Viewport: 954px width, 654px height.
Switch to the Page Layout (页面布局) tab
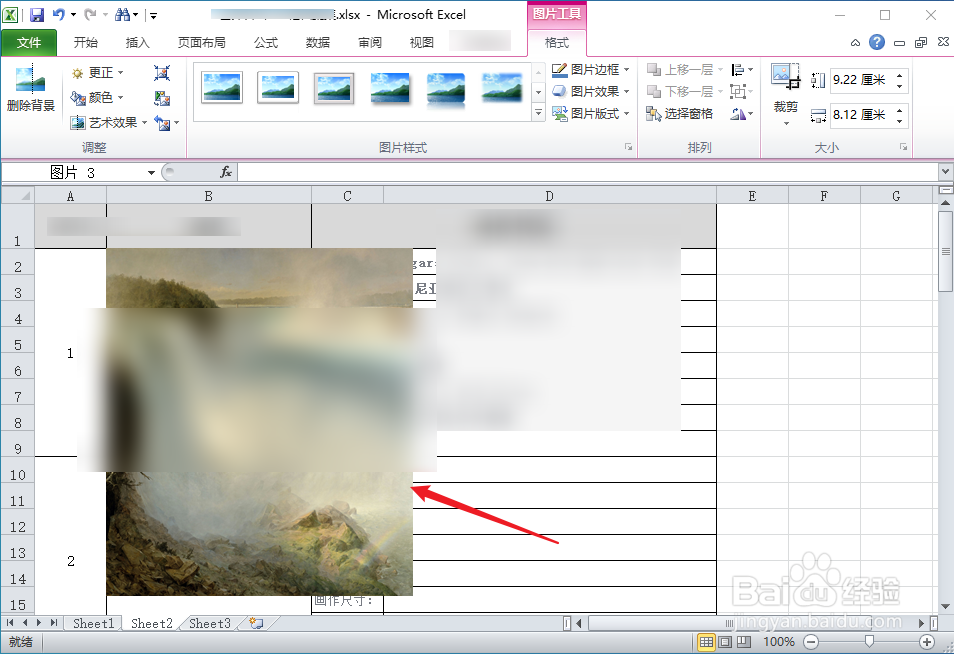[x=201, y=43]
